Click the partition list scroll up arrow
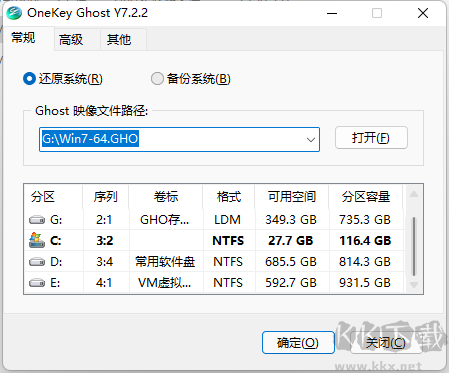The image size is (449, 373). tap(414, 194)
